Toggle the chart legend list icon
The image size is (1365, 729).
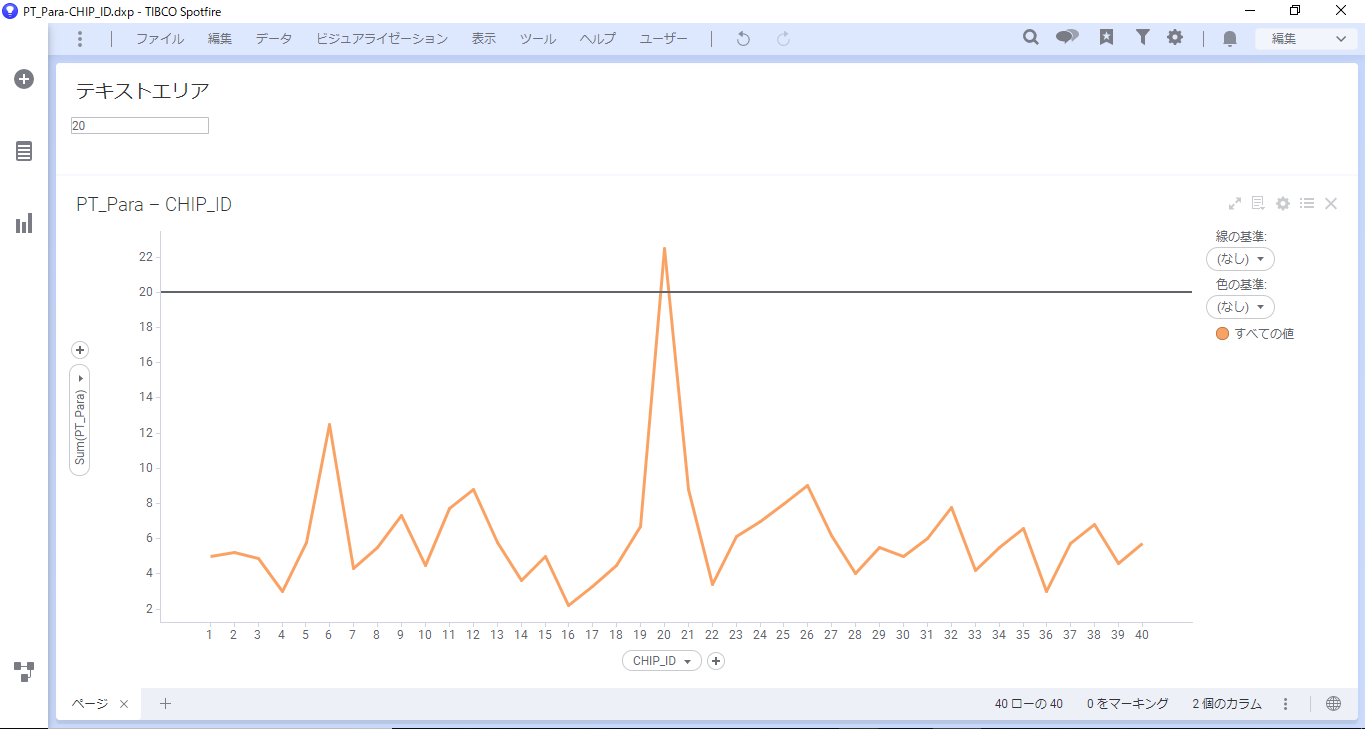[x=1307, y=203]
